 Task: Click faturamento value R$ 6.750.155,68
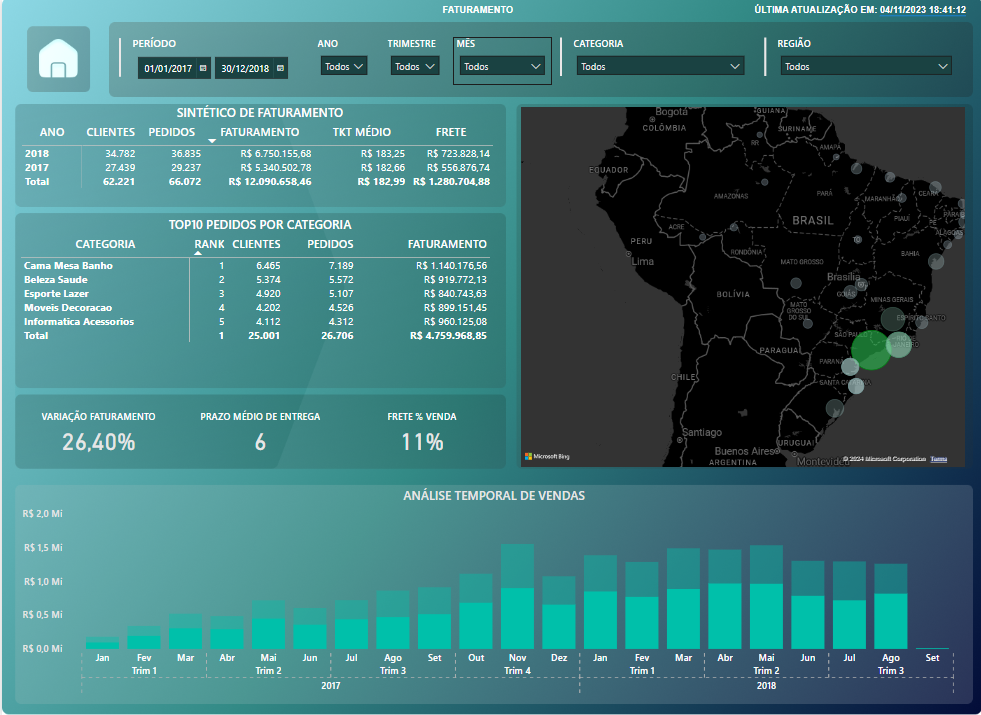(x=276, y=153)
